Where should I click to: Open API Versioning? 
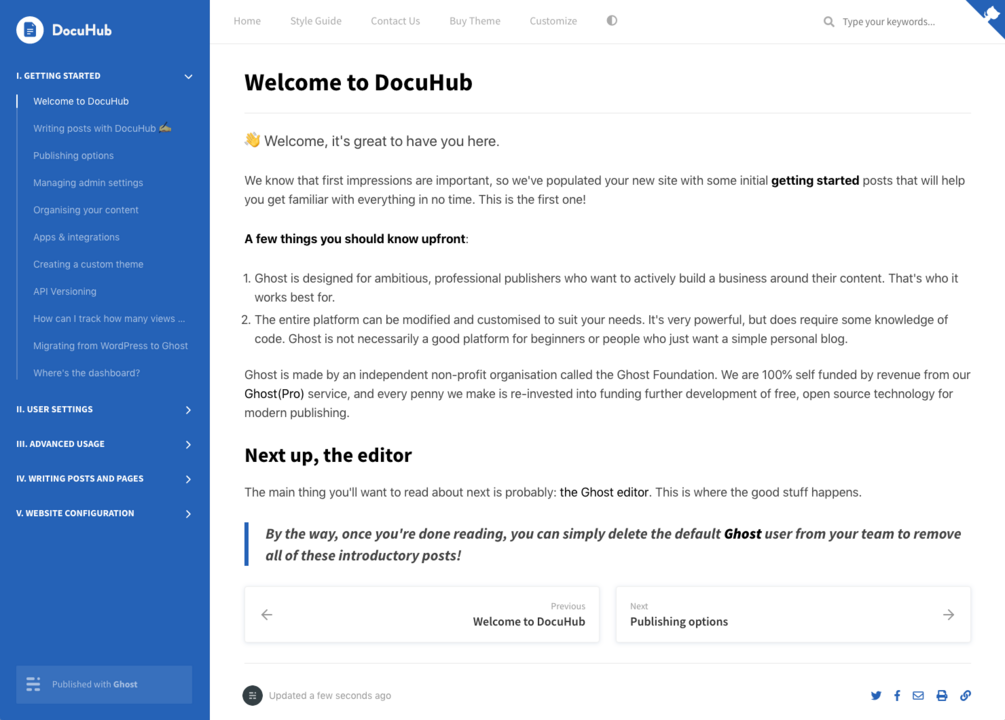65,291
